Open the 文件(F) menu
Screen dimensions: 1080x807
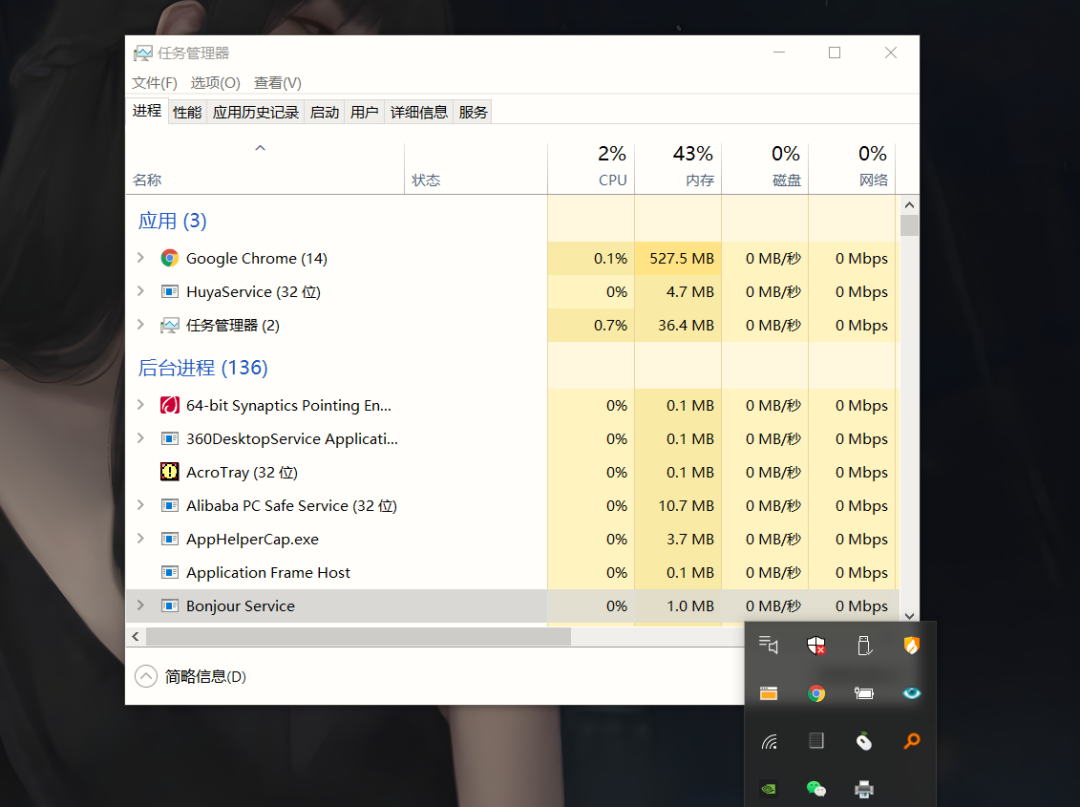(x=154, y=83)
